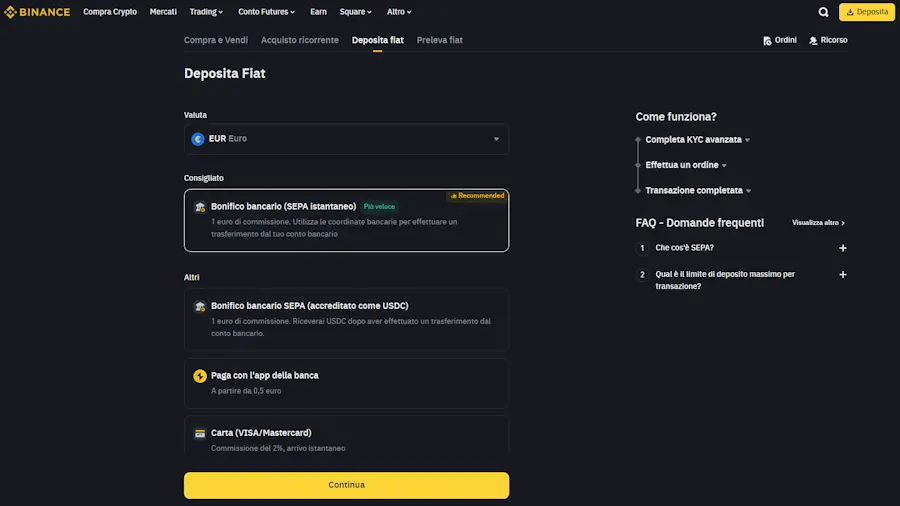Click the 'Più veloce' green tag

point(379,207)
